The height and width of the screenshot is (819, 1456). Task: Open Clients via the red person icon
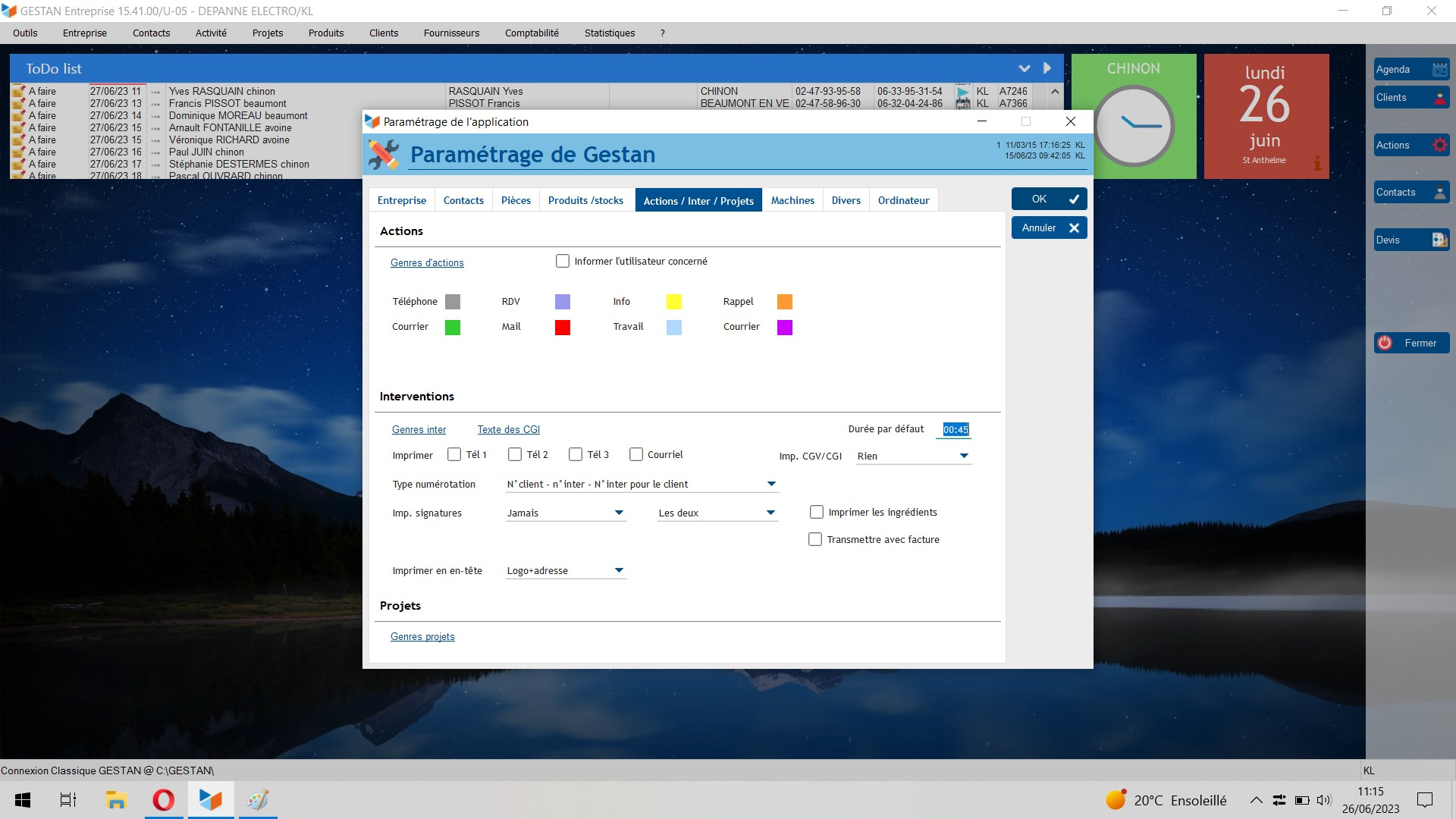click(x=1439, y=98)
